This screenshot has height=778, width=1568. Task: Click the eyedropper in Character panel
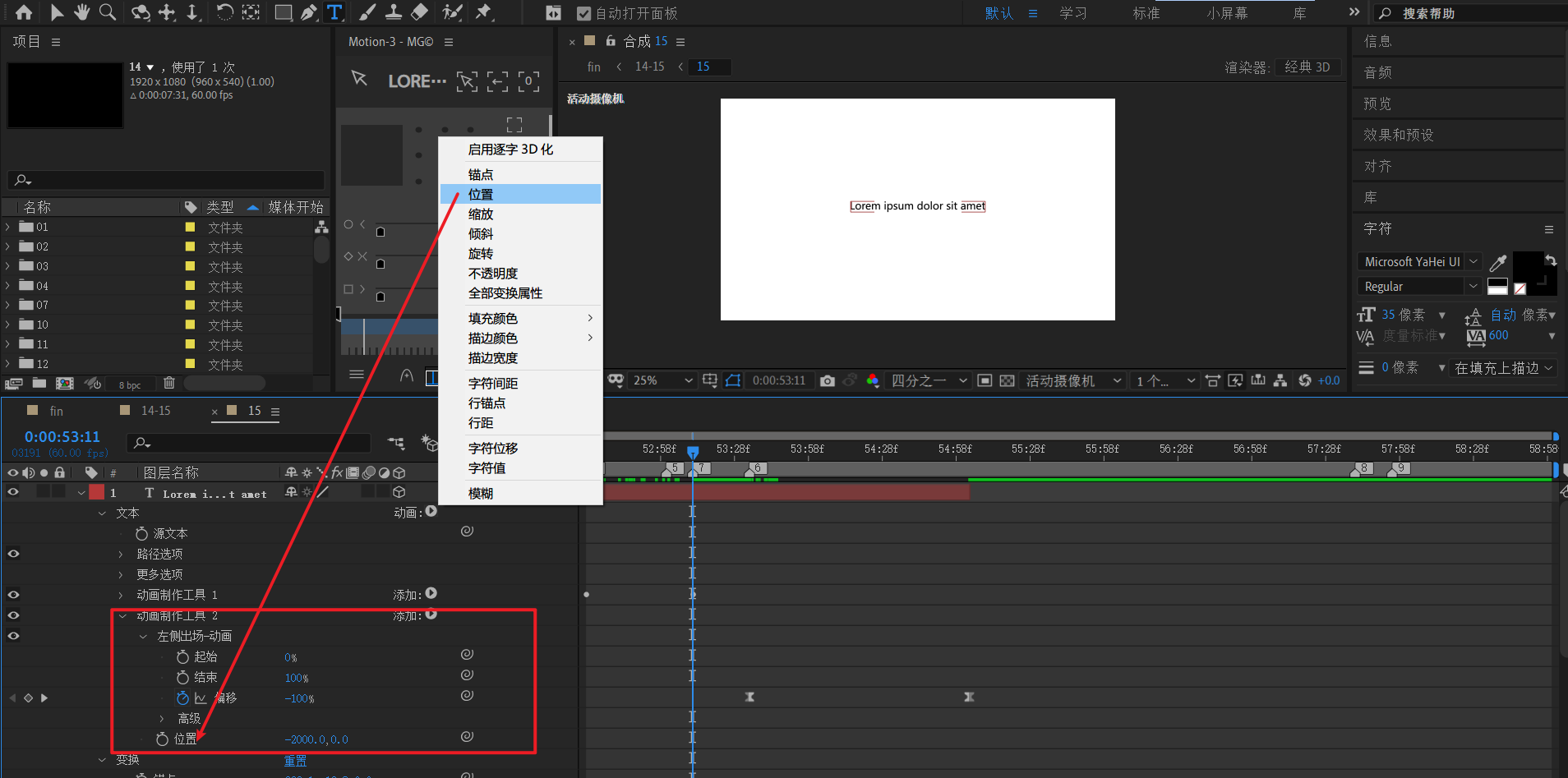pos(1498,263)
